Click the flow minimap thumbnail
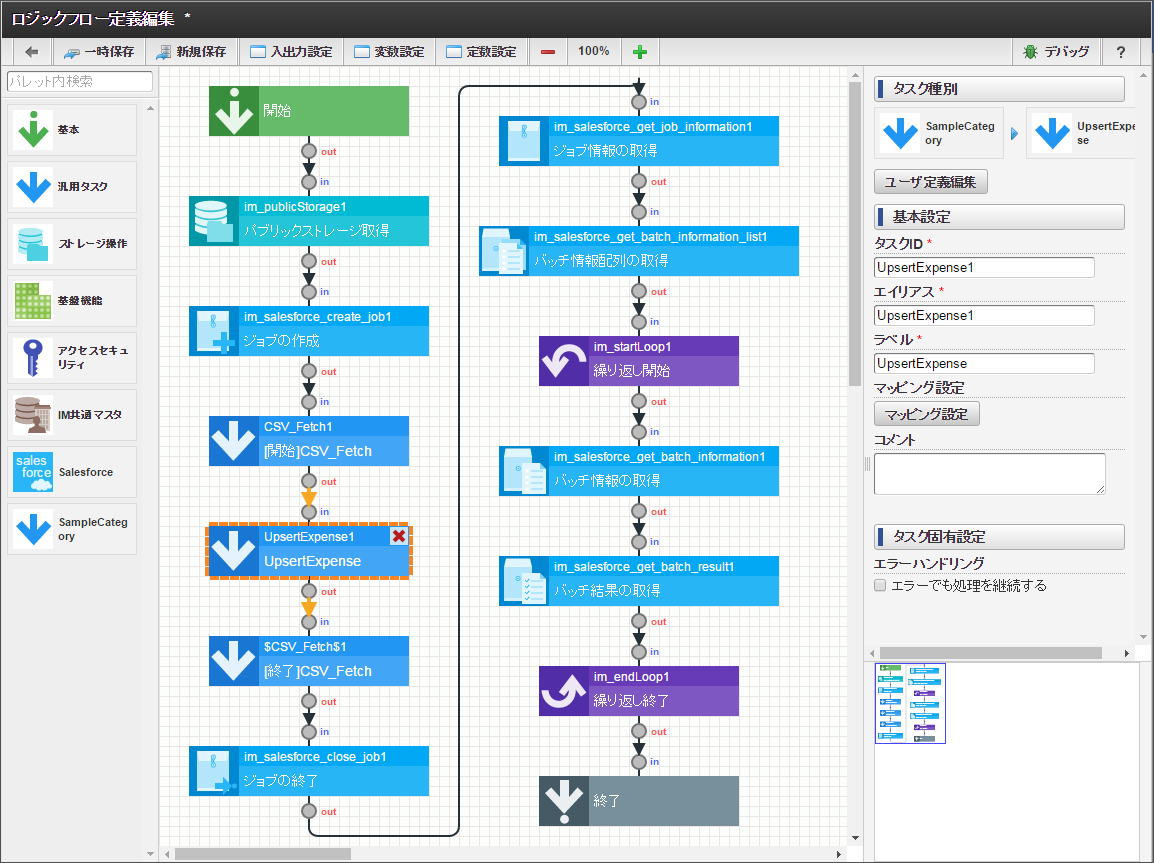This screenshot has width=1154, height=863. tap(910, 703)
